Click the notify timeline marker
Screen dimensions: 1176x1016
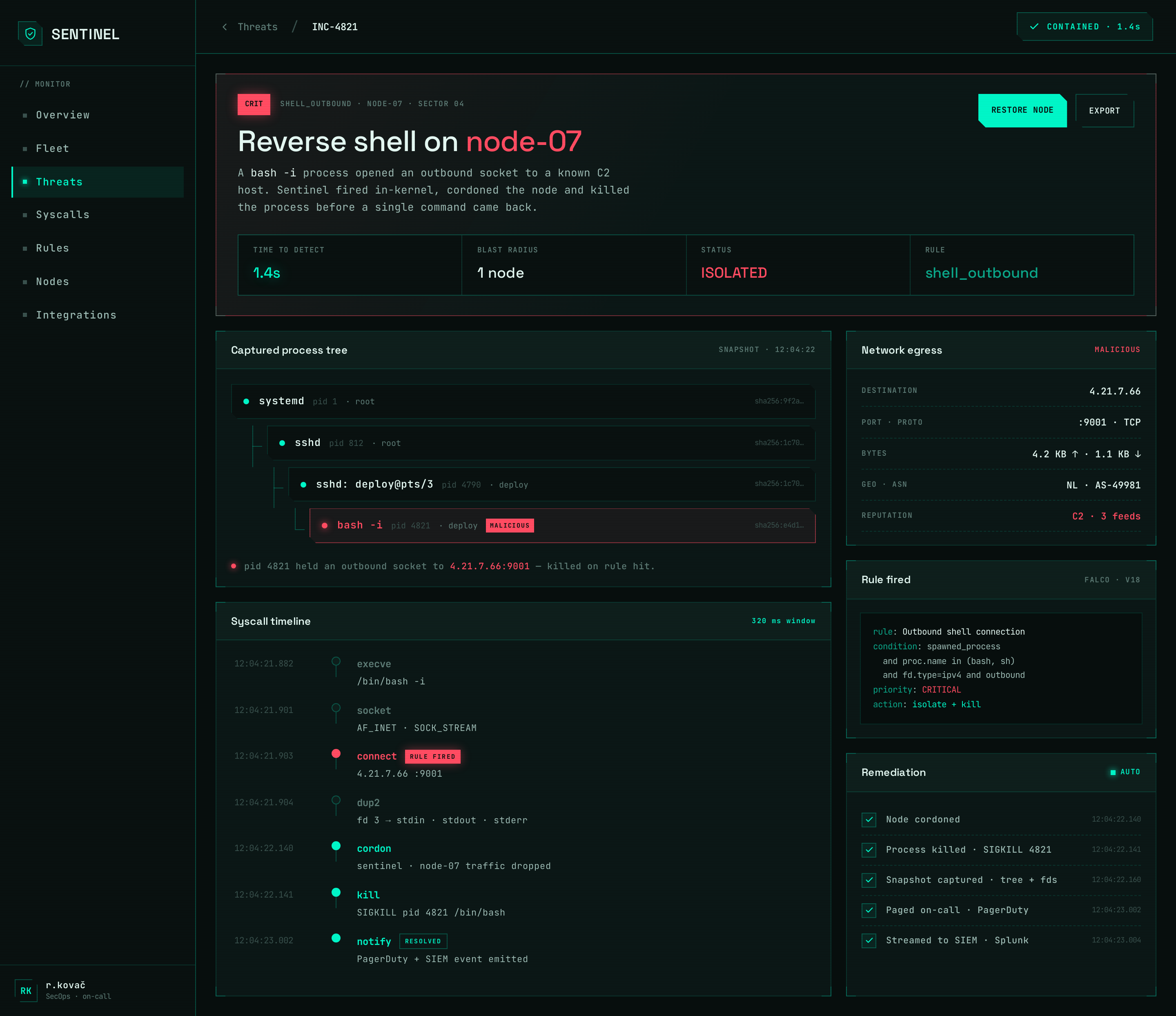(336, 938)
